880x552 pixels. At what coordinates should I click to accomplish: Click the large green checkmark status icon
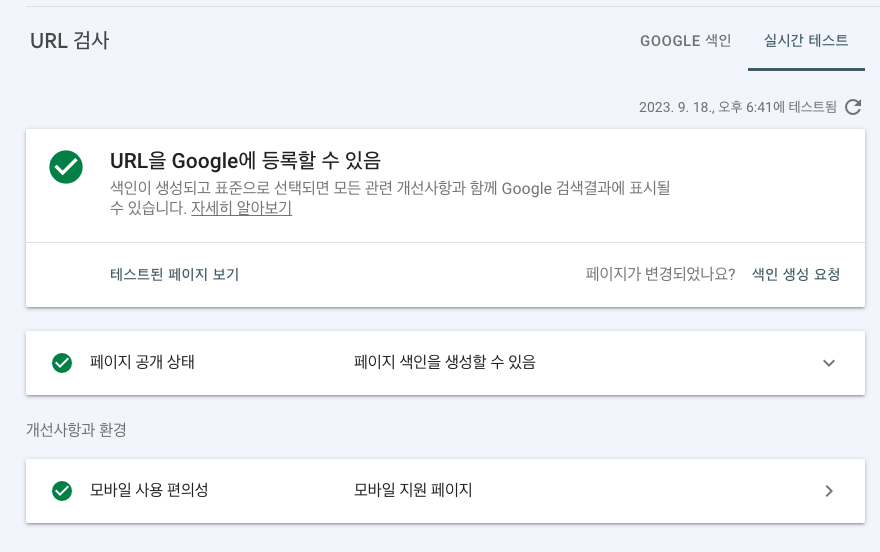pos(66,167)
